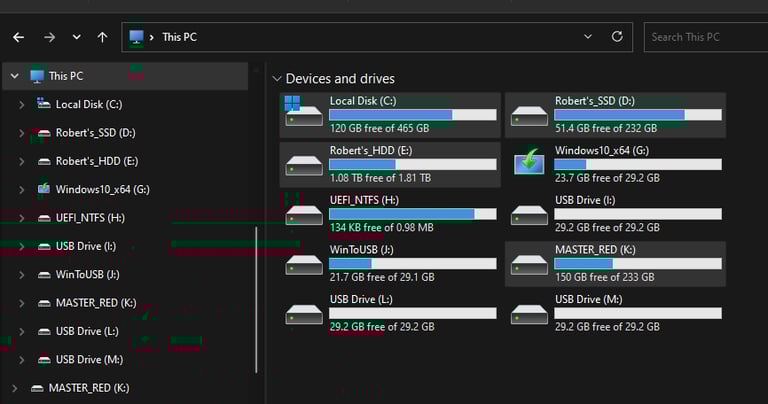
Task: Click WinToUSB (J:) drive icon in main pane
Action: click(x=304, y=265)
